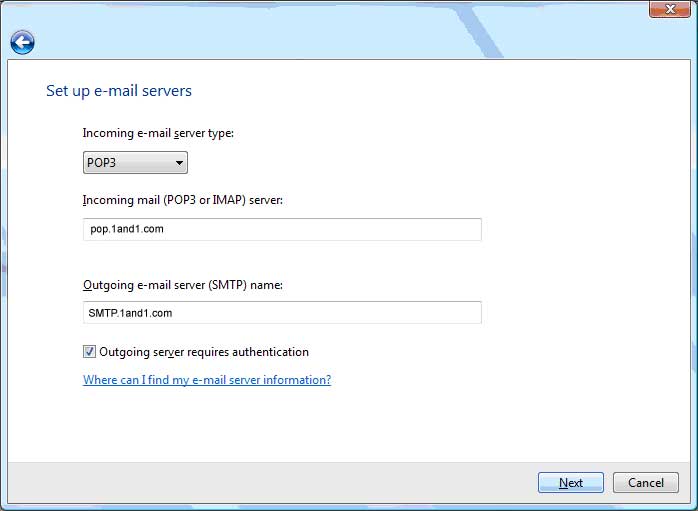Click the 'Set up e-mail servers' heading
The width and height of the screenshot is (698, 511).
tap(119, 91)
